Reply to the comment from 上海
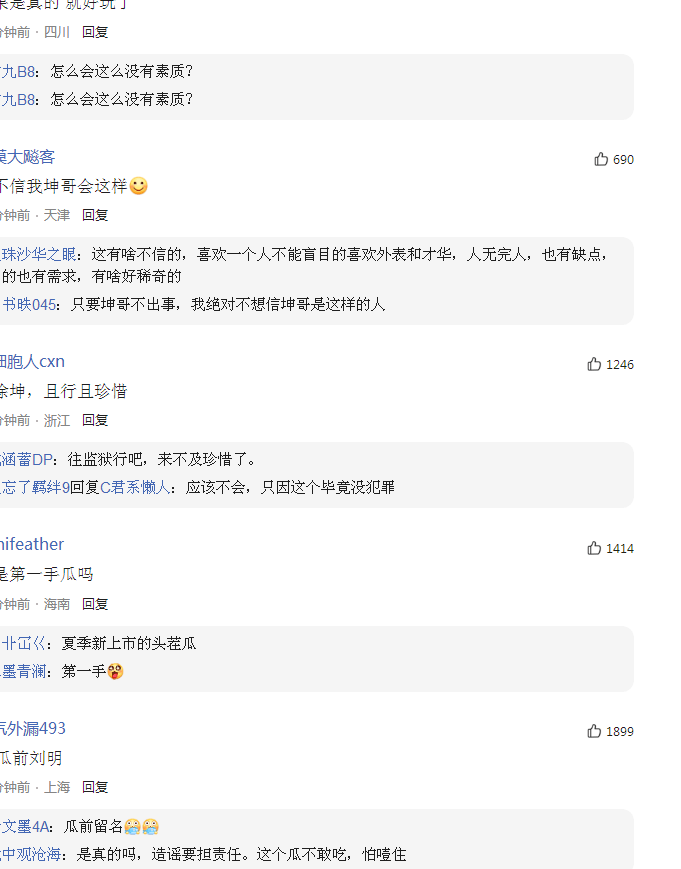The image size is (681, 869). point(95,787)
